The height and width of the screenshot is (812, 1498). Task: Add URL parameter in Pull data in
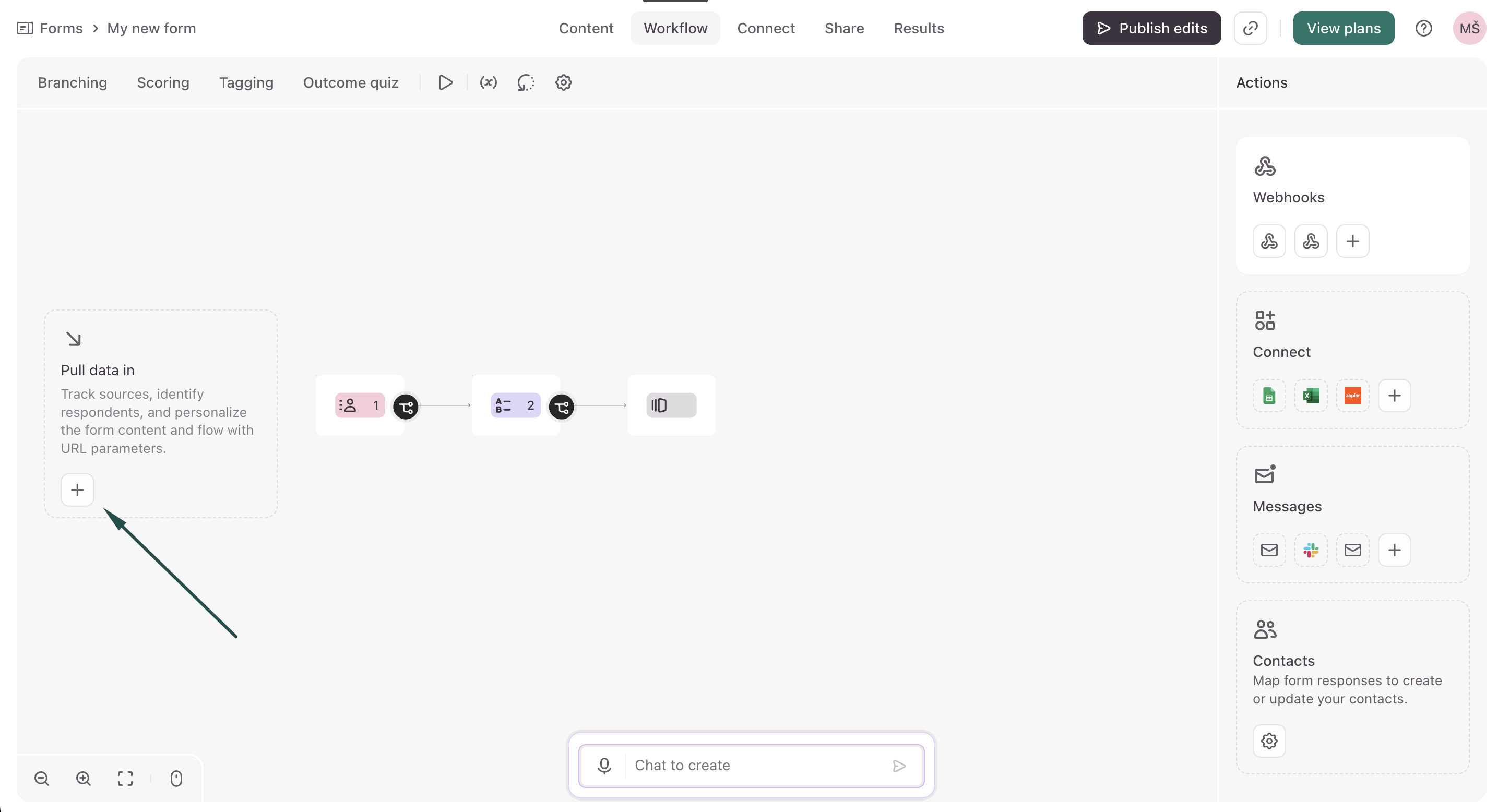77,490
